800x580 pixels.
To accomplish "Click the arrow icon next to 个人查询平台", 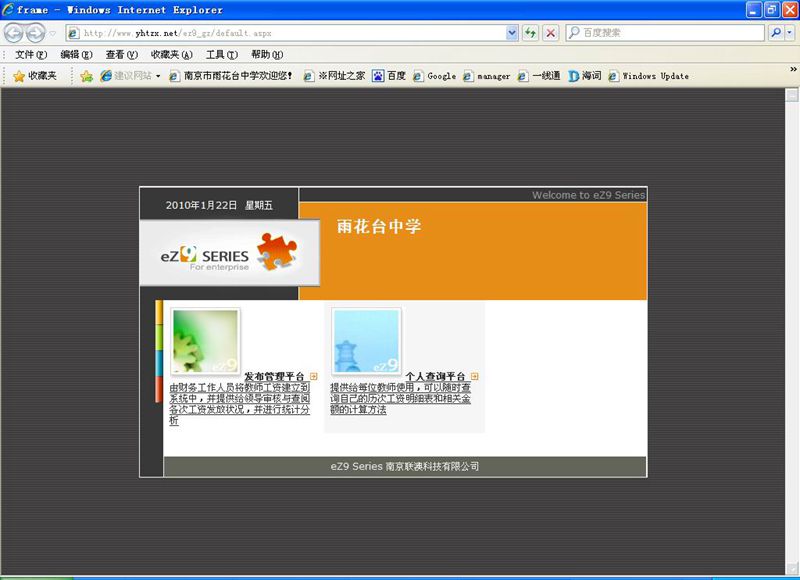I will point(474,376).
